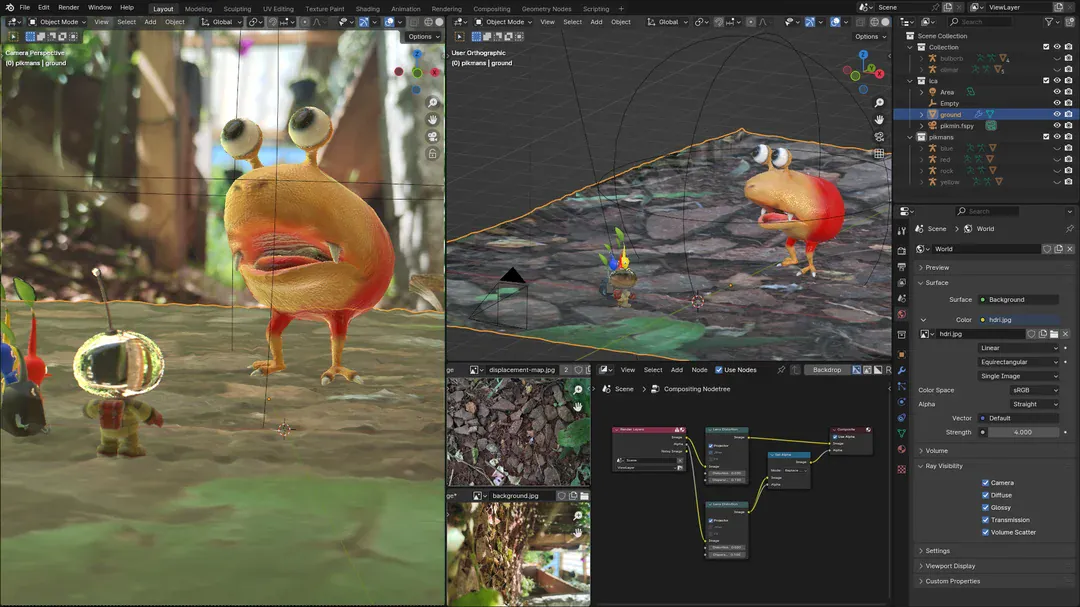Open the Object Data green triangle tab
The height and width of the screenshot is (607, 1080).
(x=902, y=433)
